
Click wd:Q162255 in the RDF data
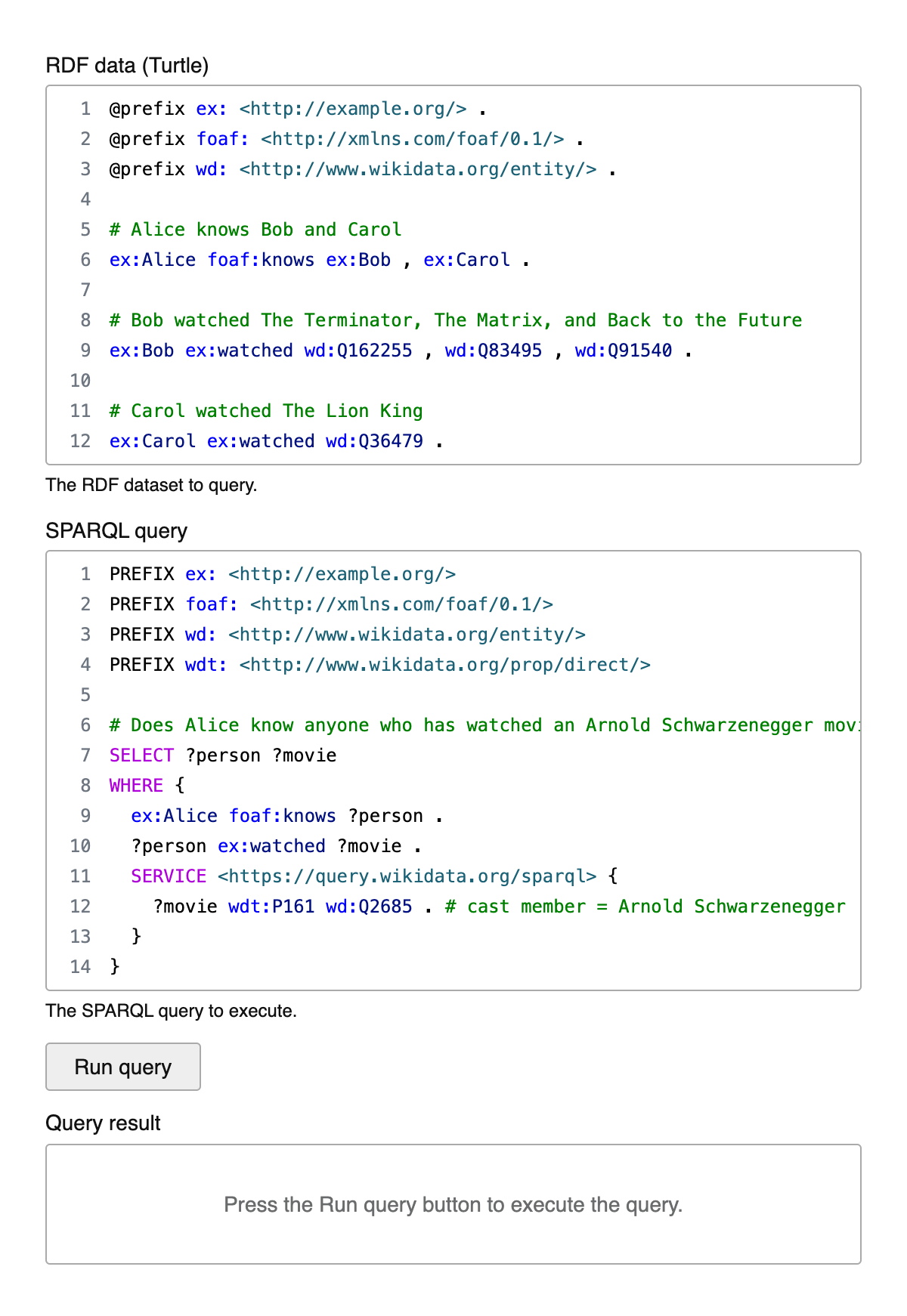358,351
